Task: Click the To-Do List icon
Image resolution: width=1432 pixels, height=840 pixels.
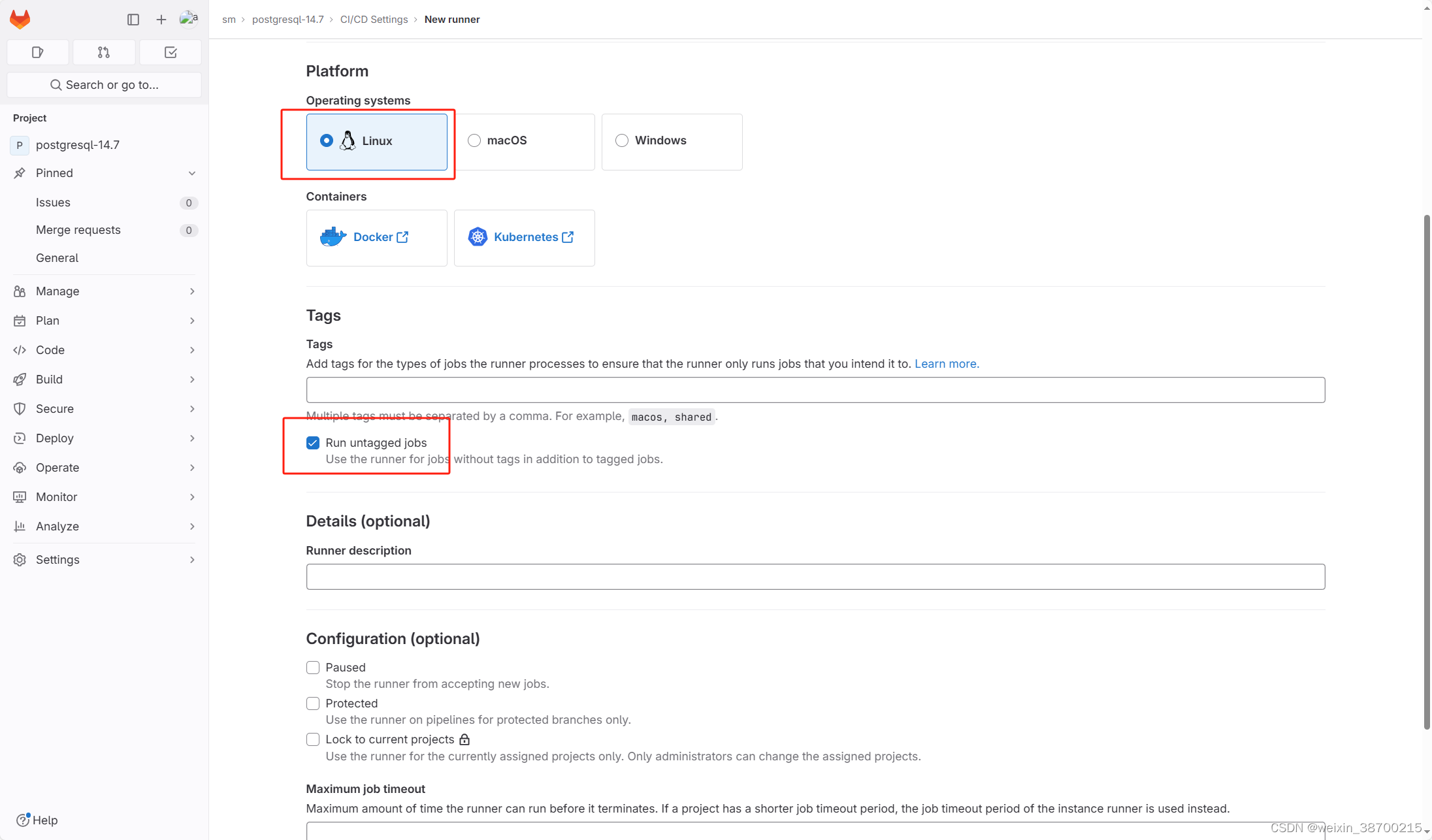Action: click(171, 52)
